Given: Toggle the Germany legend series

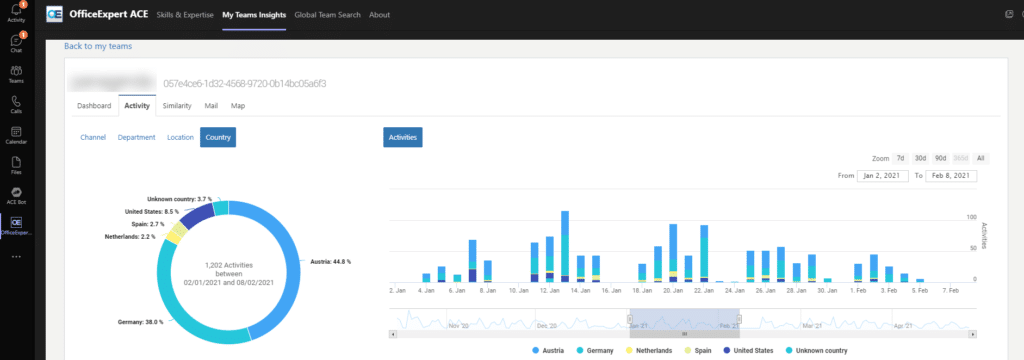Looking at the screenshot, I should click(595, 351).
